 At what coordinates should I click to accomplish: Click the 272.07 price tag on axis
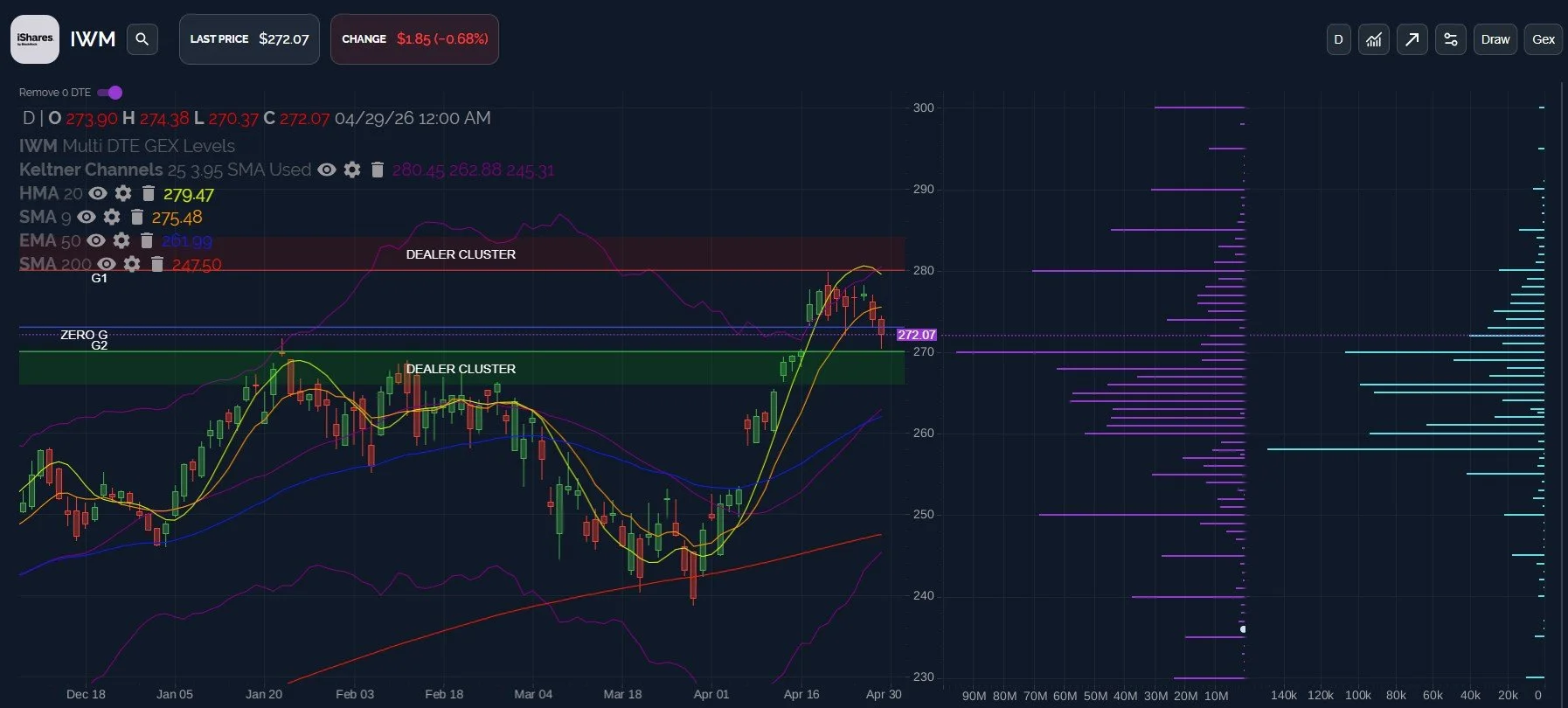coord(917,335)
